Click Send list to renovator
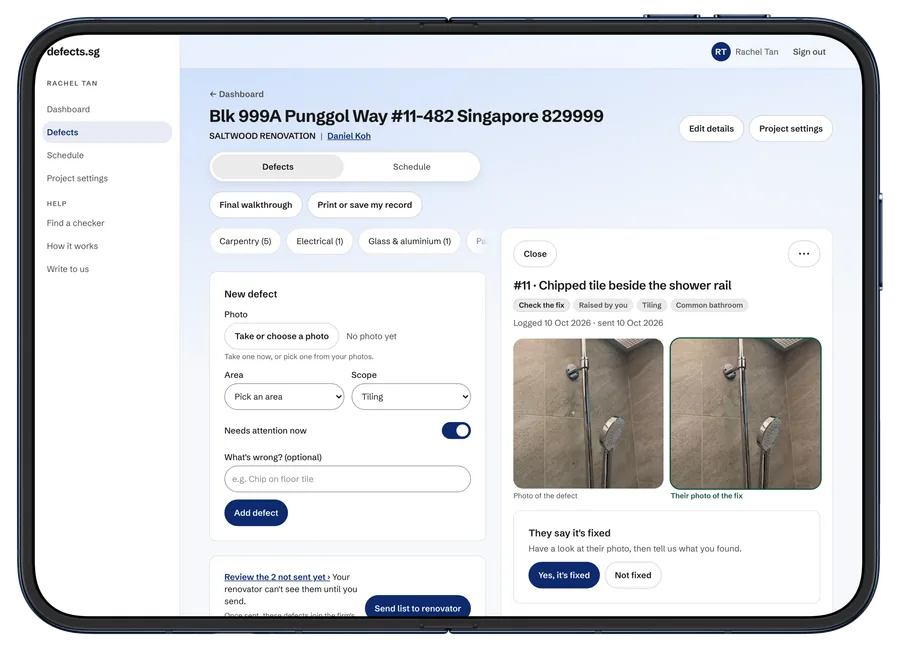The image size is (897, 651). (418, 608)
